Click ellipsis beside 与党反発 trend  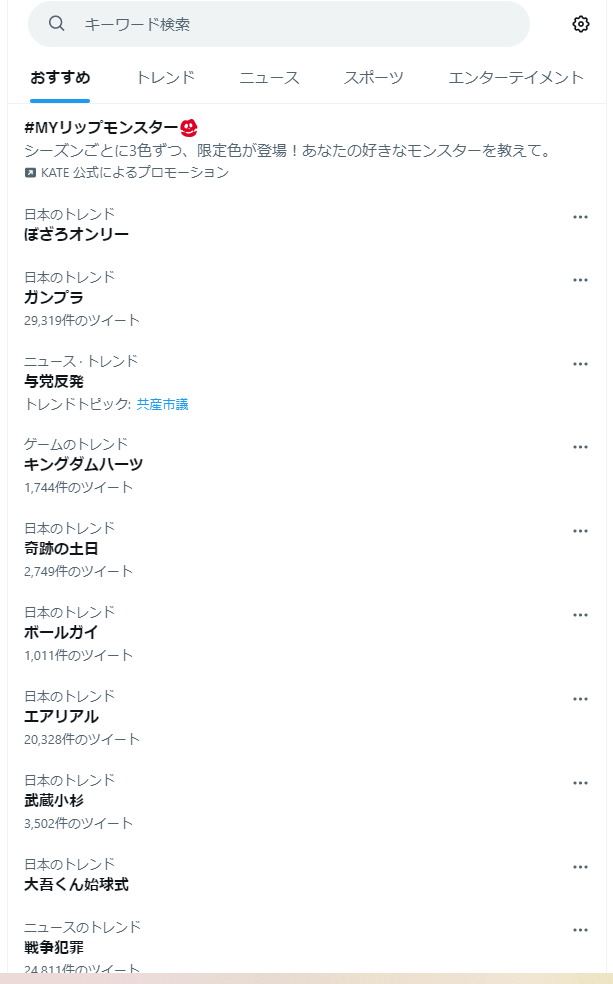pos(580,364)
